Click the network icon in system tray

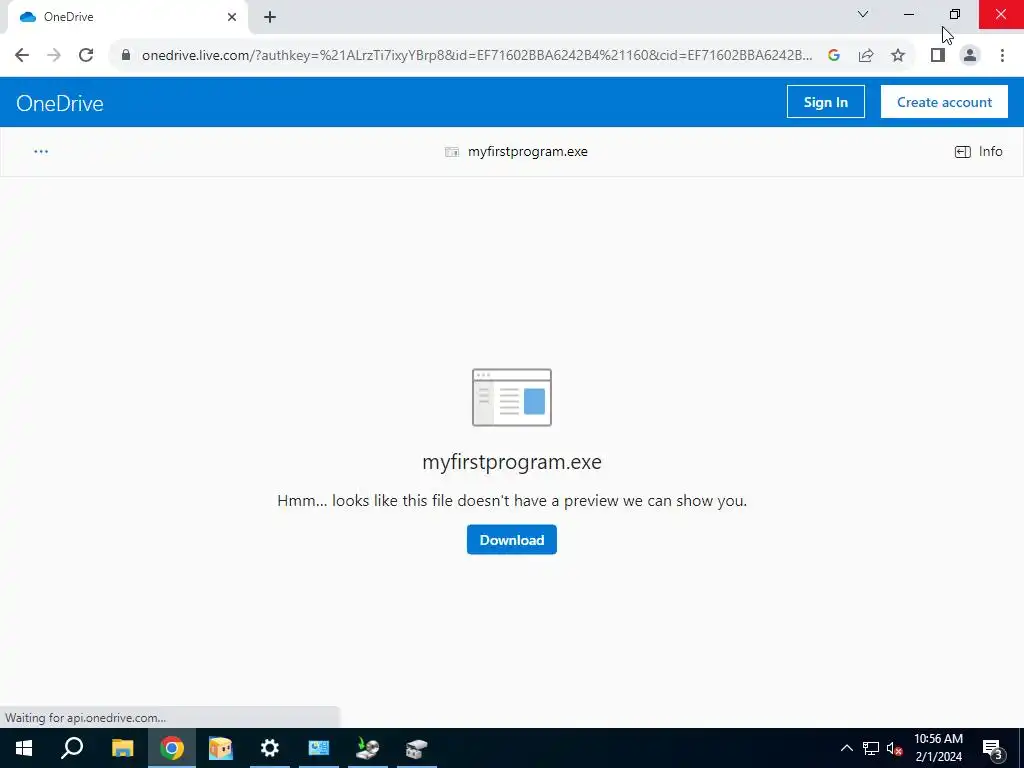(871, 748)
